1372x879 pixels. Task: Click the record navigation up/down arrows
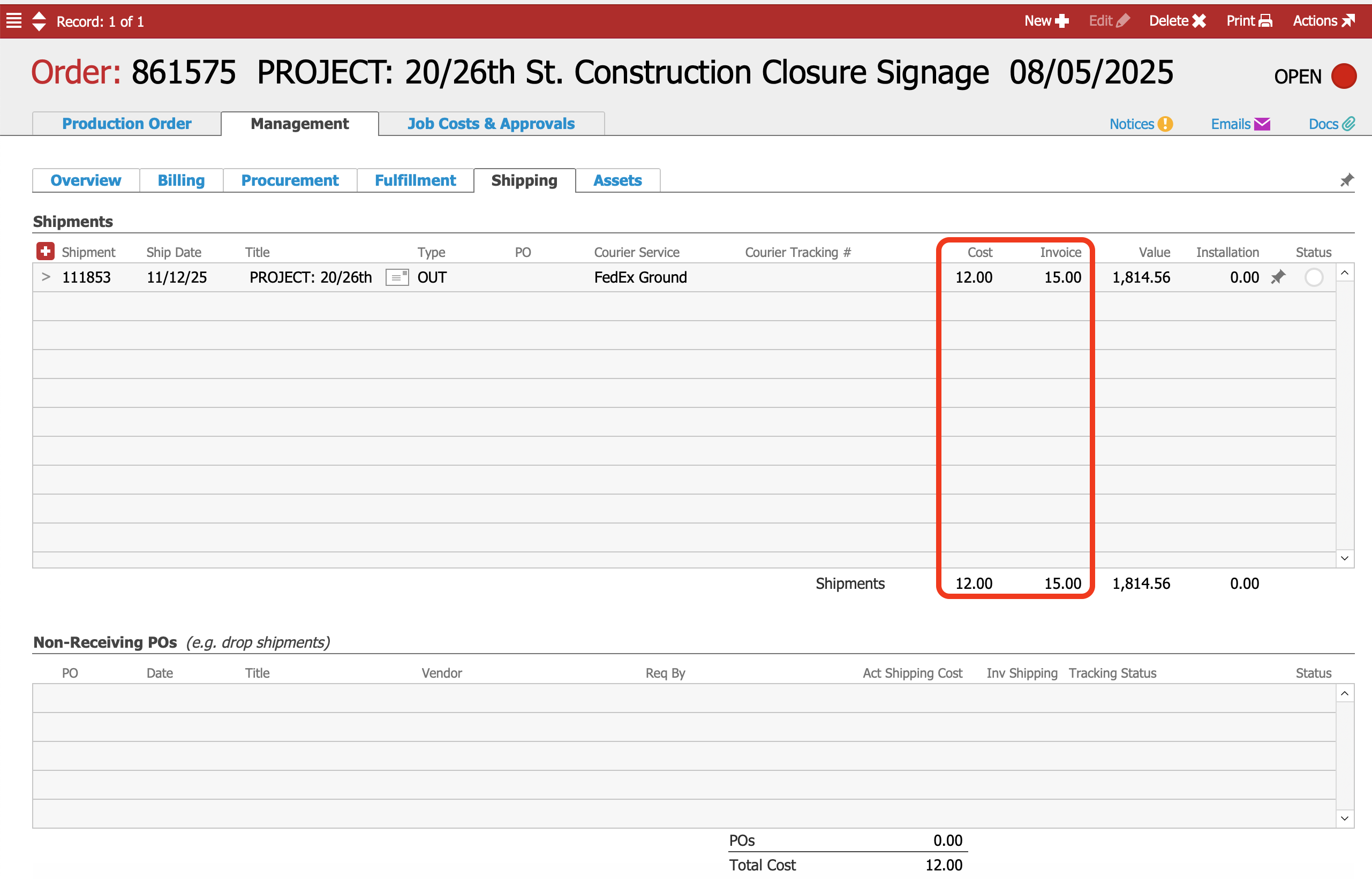click(x=39, y=21)
